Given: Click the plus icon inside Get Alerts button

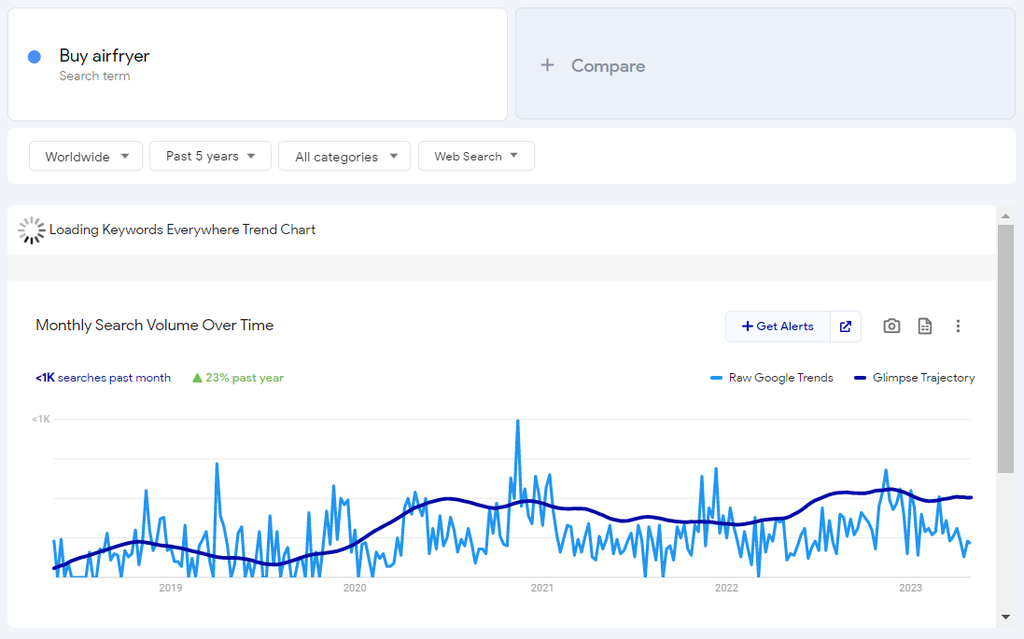Looking at the screenshot, I should [x=747, y=326].
